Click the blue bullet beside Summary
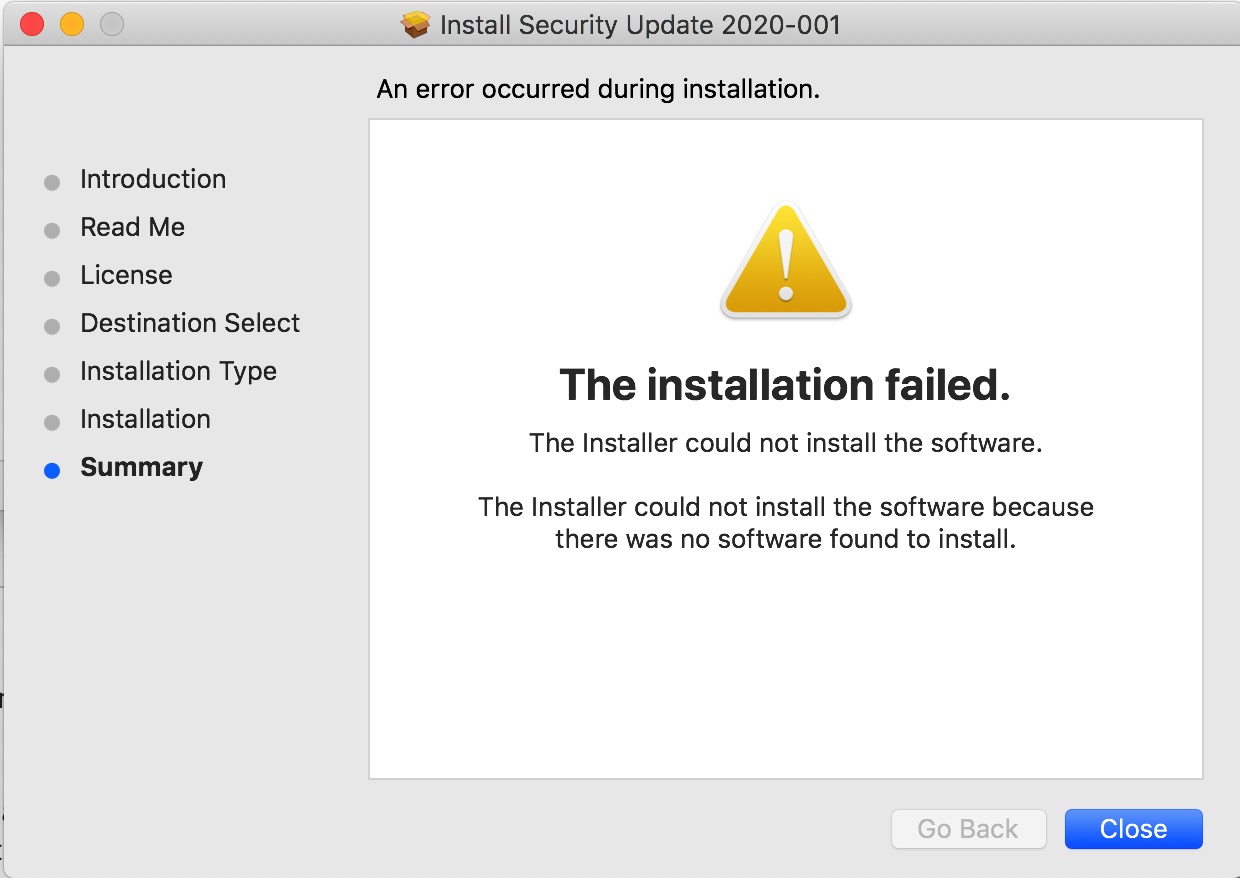The width and height of the screenshot is (1240, 878). point(52,471)
